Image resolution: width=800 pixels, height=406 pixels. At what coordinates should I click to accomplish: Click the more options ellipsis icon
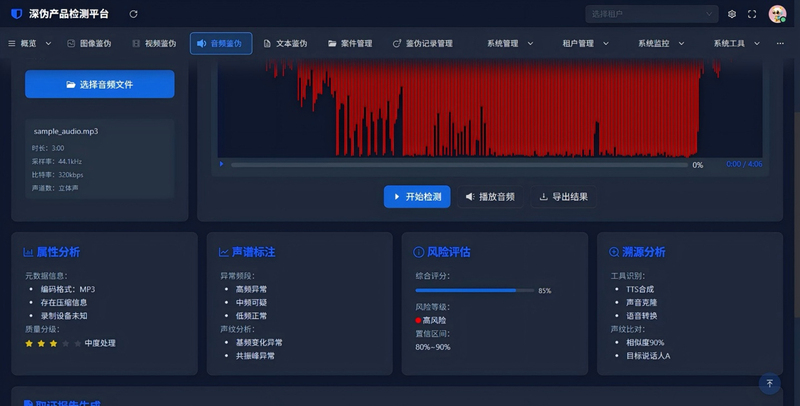pos(780,43)
